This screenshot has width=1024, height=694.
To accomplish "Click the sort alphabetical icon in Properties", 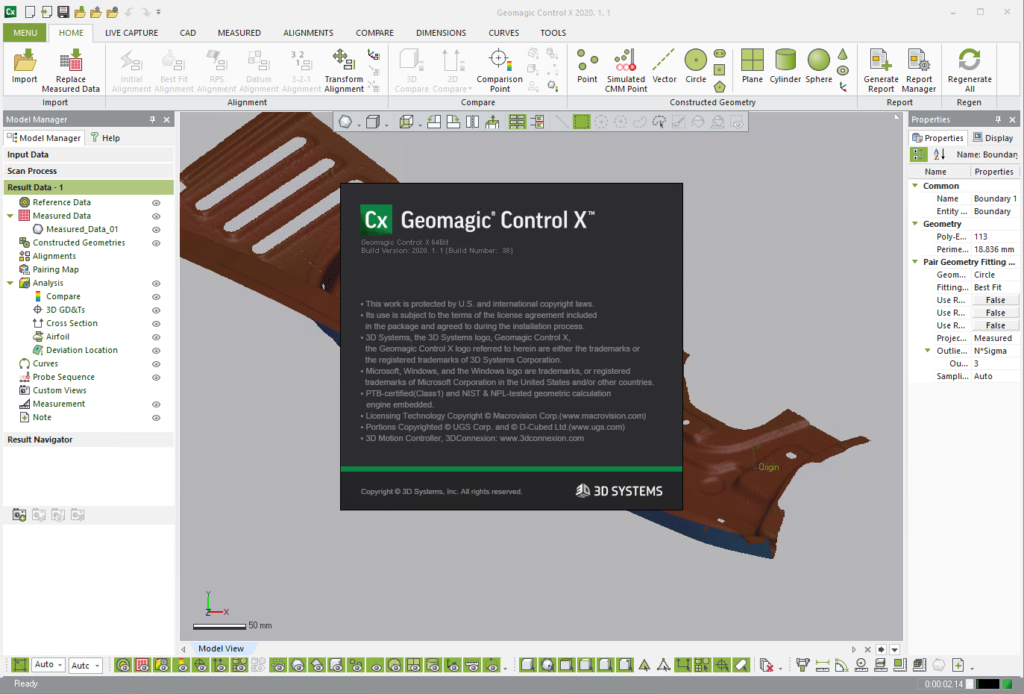I will click(x=939, y=154).
